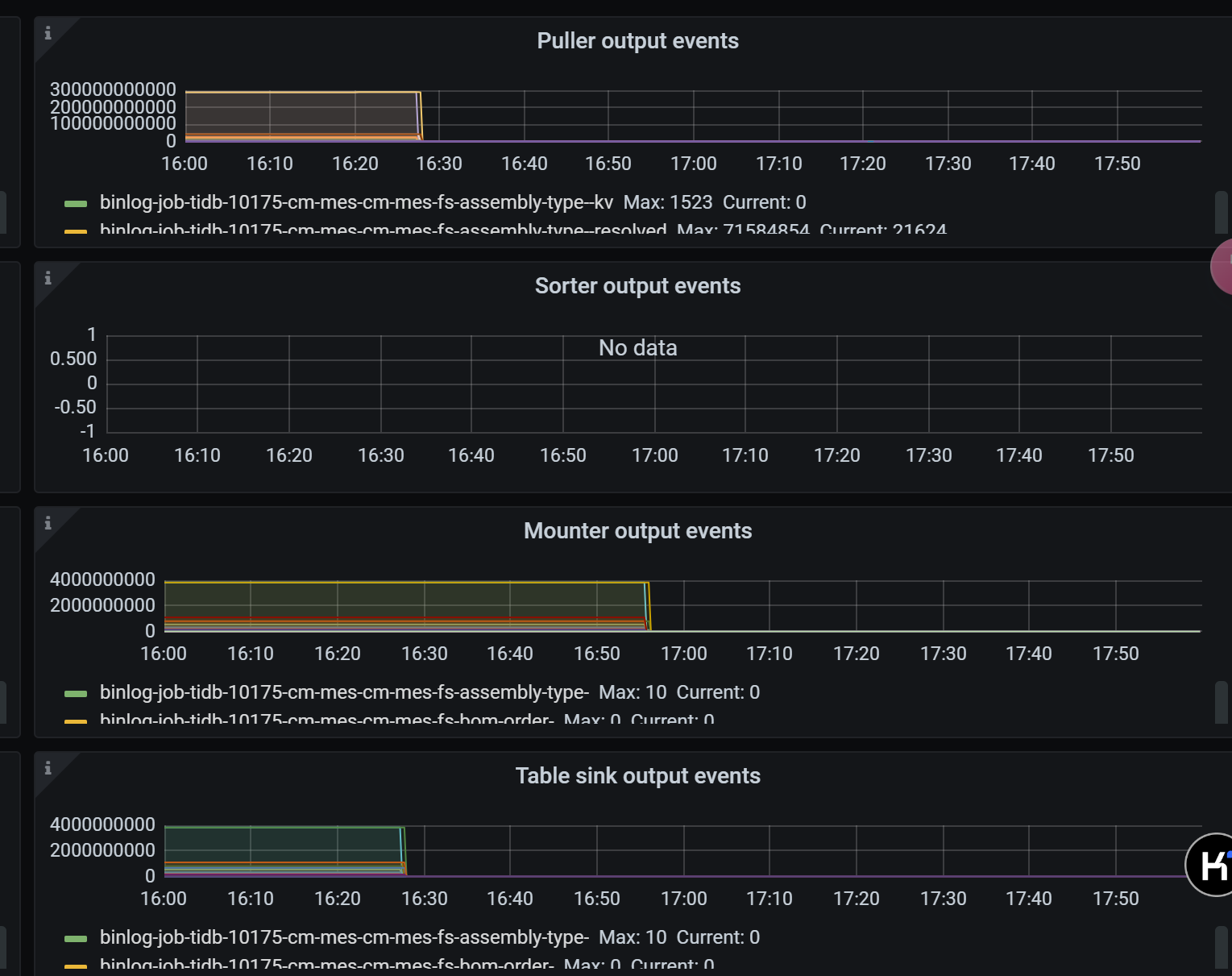Screen dimensions: 1232x976
Task: Click the info icon on Puller output events panel
Action: [x=48, y=33]
